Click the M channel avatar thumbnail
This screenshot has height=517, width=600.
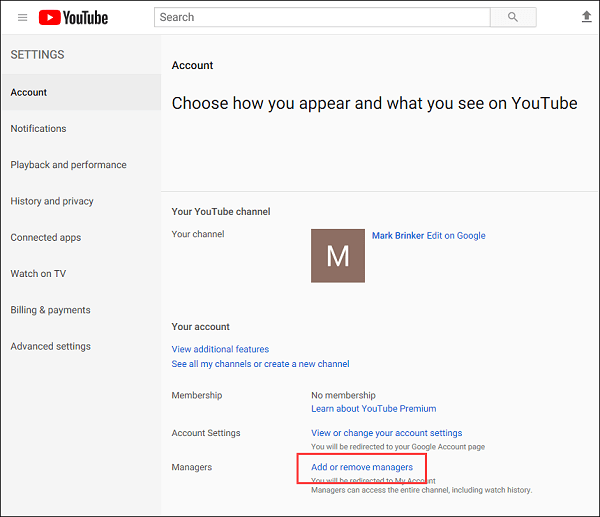click(338, 256)
